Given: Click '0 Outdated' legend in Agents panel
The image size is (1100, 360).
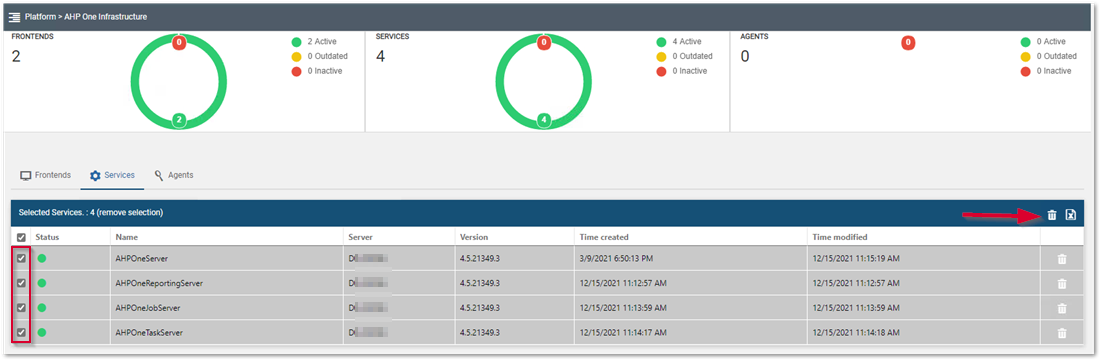Looking at the screenshot, I should point(1049,56).
